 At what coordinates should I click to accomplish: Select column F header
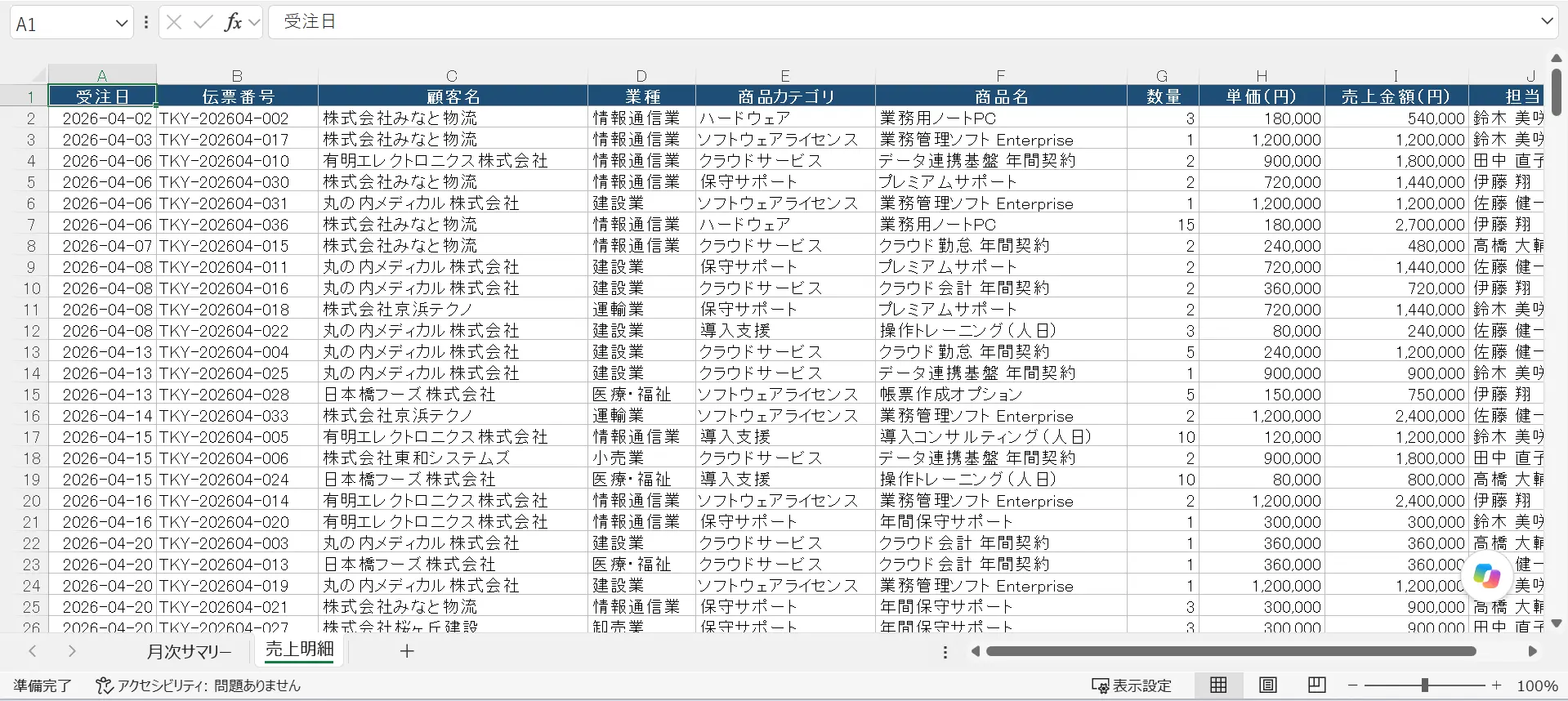[x=1001, y=75]
